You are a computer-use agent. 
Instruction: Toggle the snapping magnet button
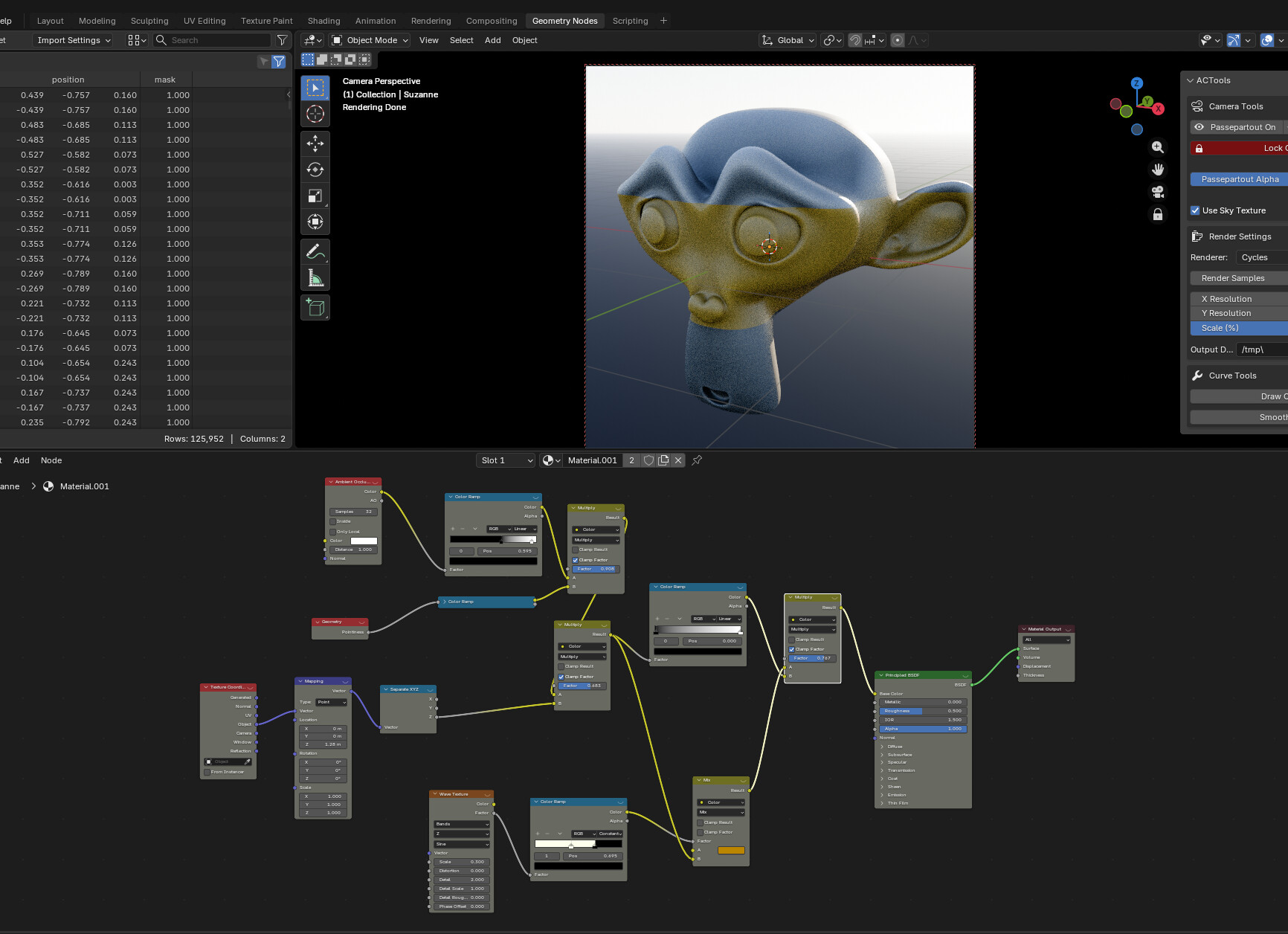[855, 40]
